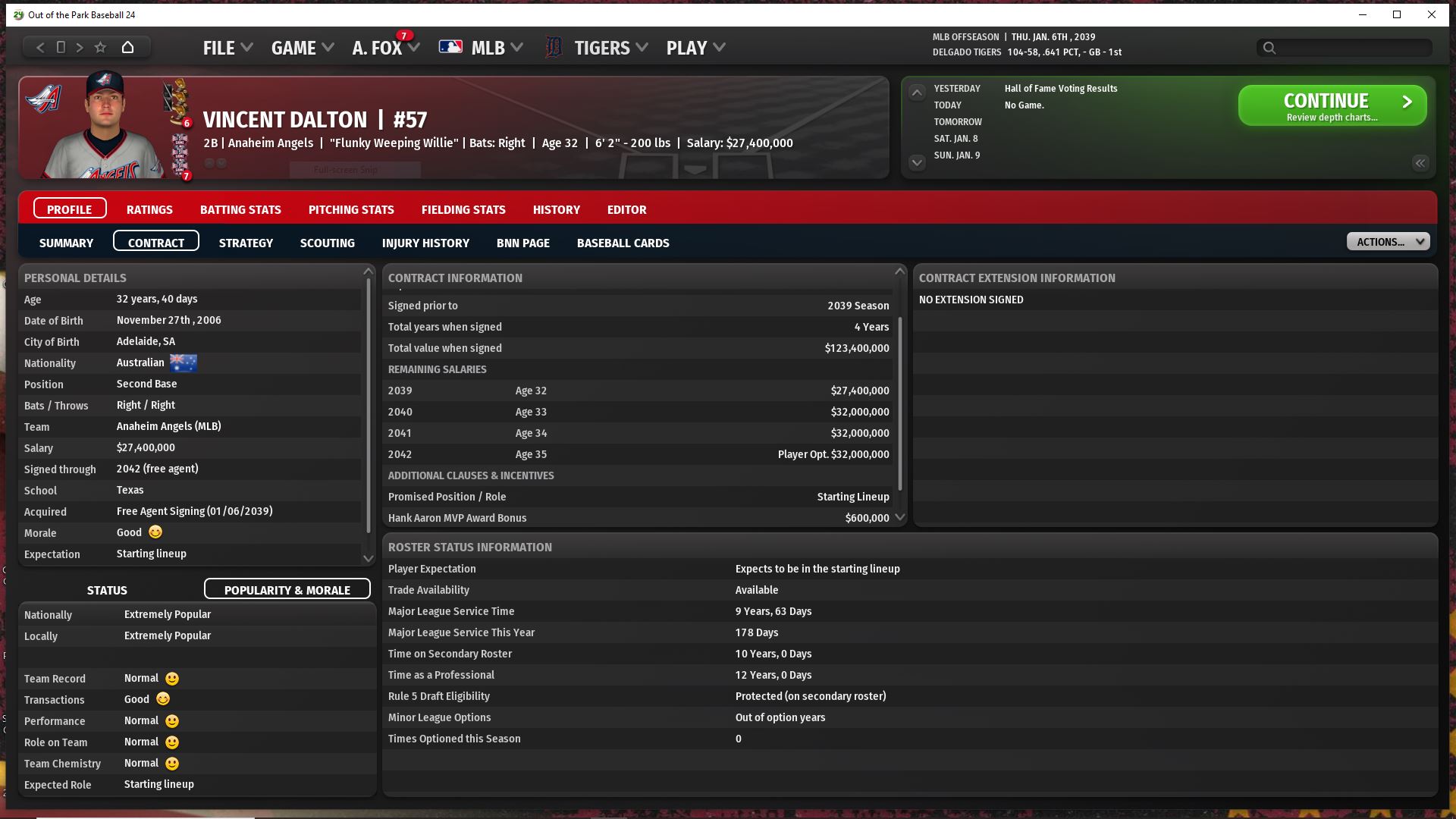Open the MLB league dropdown menu
Viewport: 1456px width, 819px height.
click(x=488, y=48)
